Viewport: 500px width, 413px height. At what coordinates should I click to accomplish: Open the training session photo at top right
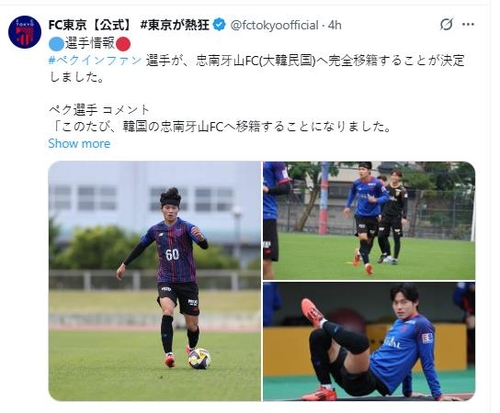click(369, 220)
